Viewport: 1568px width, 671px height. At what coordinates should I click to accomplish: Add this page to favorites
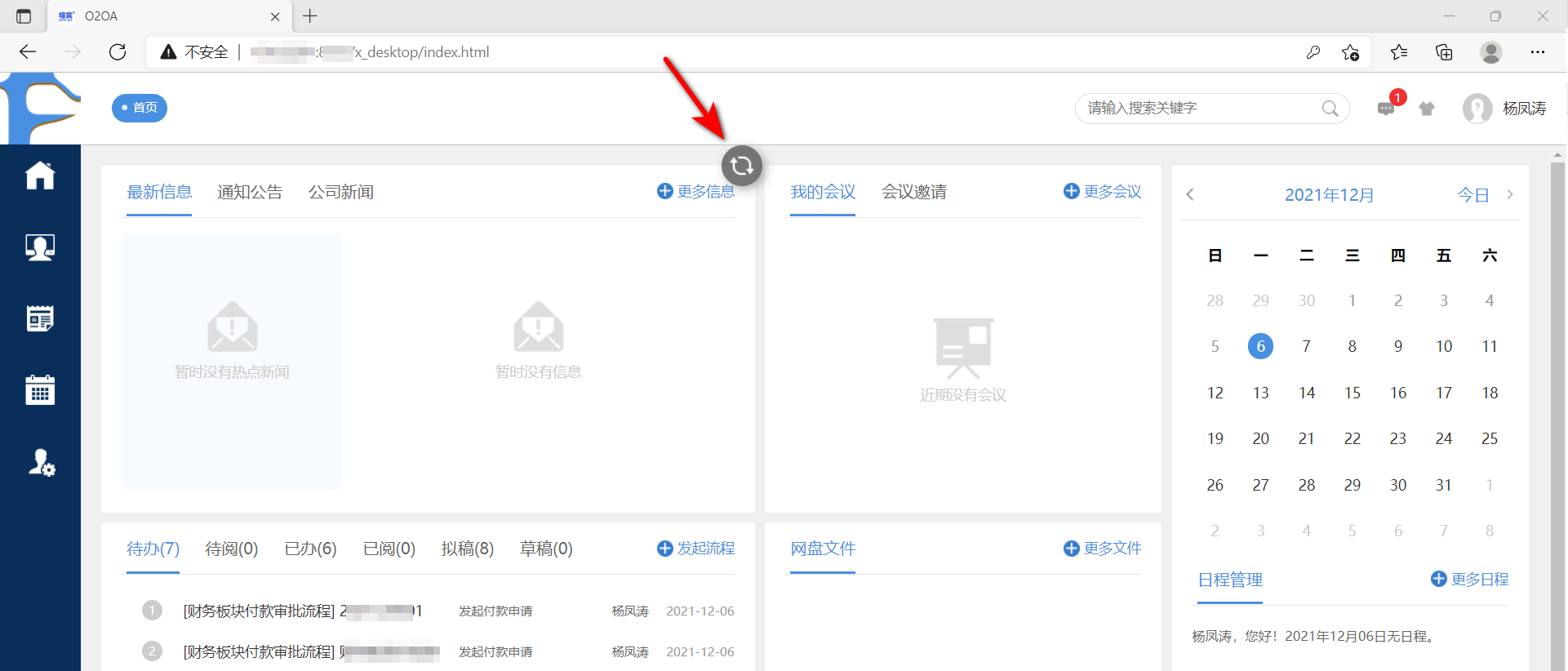[x=1350, y=52]
